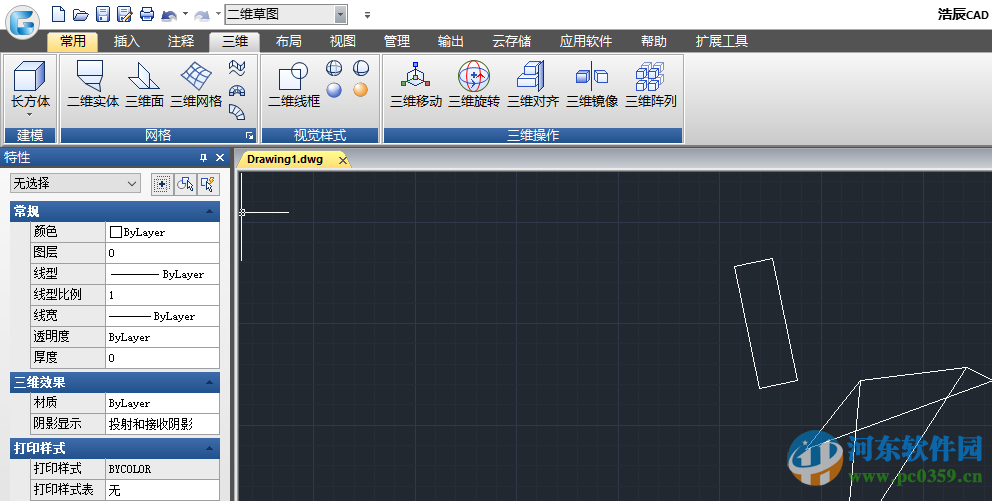Select the 长方体 box modeling tool
The image size is (992, 501).
point(30,84)
